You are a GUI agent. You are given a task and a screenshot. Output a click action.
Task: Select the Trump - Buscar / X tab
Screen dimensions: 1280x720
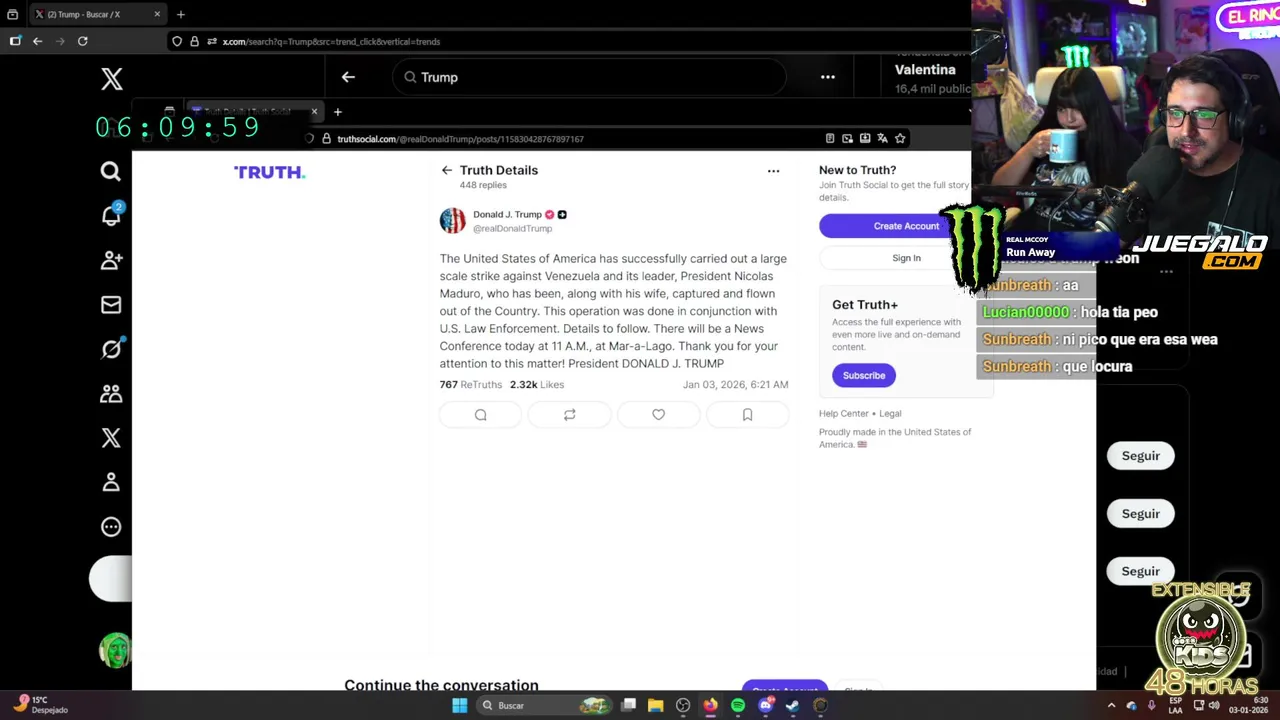tap(95, 15)
